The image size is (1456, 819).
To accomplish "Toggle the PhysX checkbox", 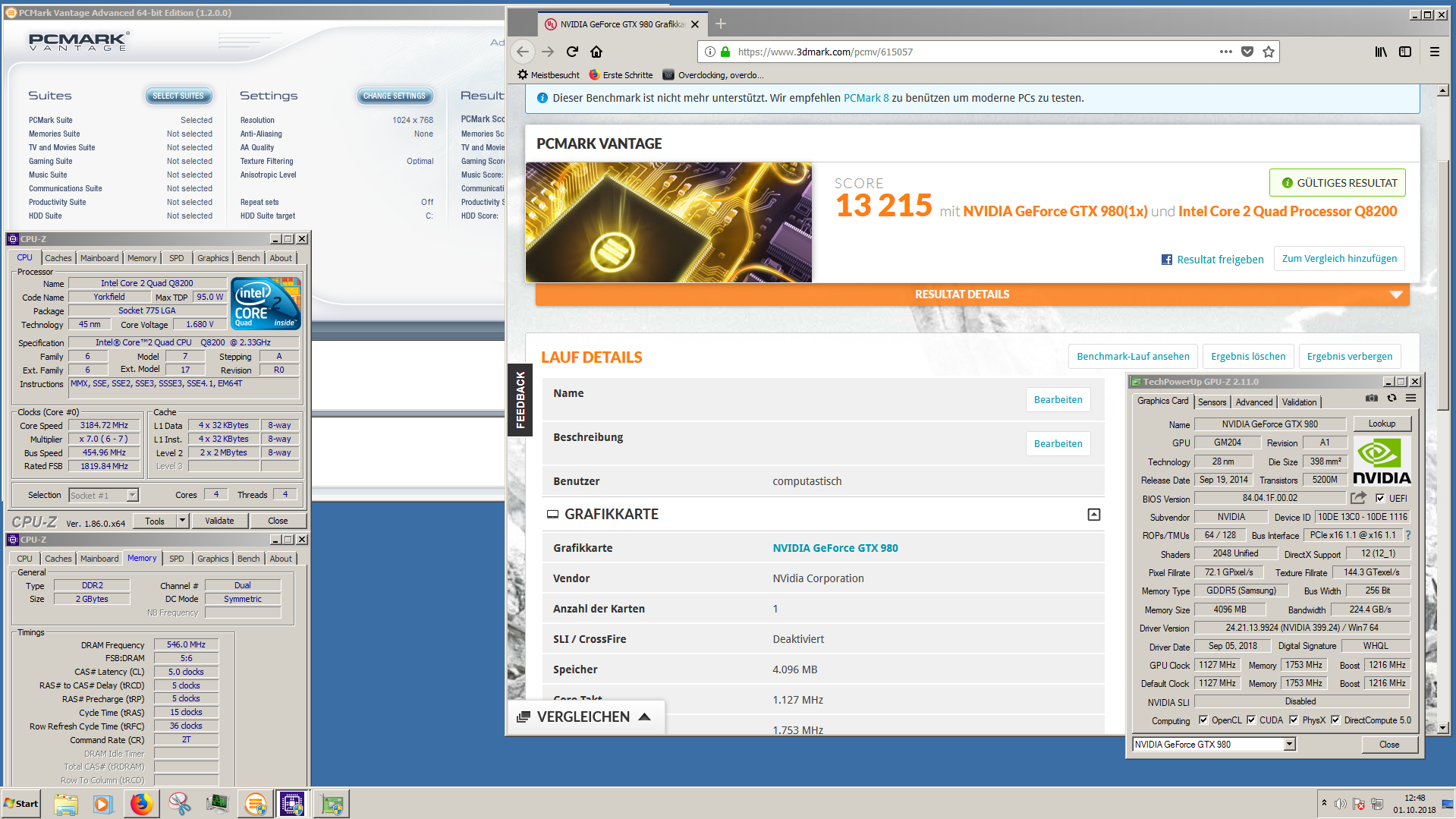I will click(x=1294, y=720).
